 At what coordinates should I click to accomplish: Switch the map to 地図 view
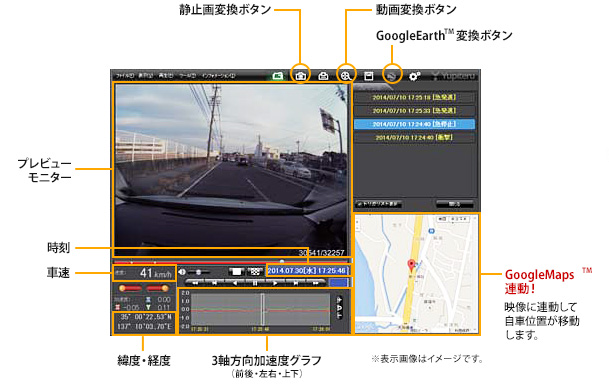442,219
